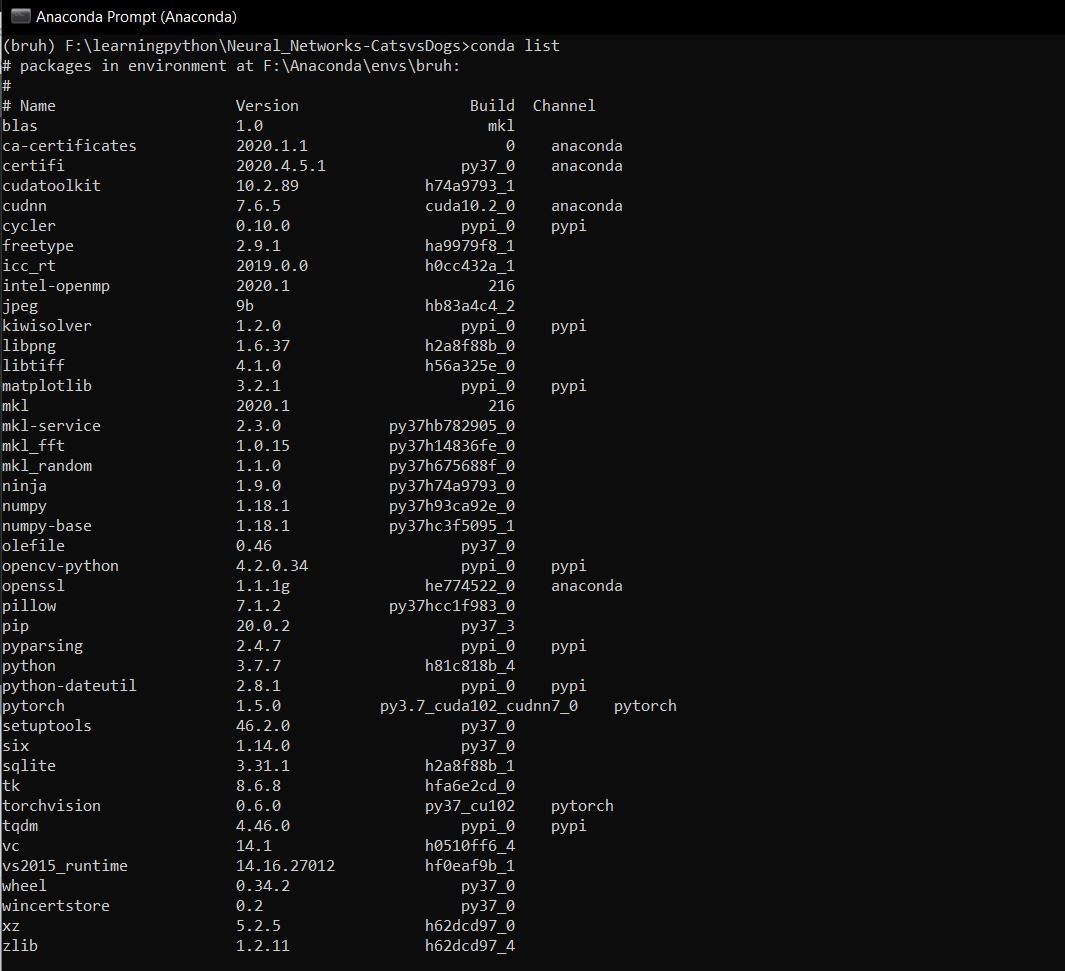Click the 'setuptools' package name
The height and width of the screenshot is (971, 1065).
47,726
